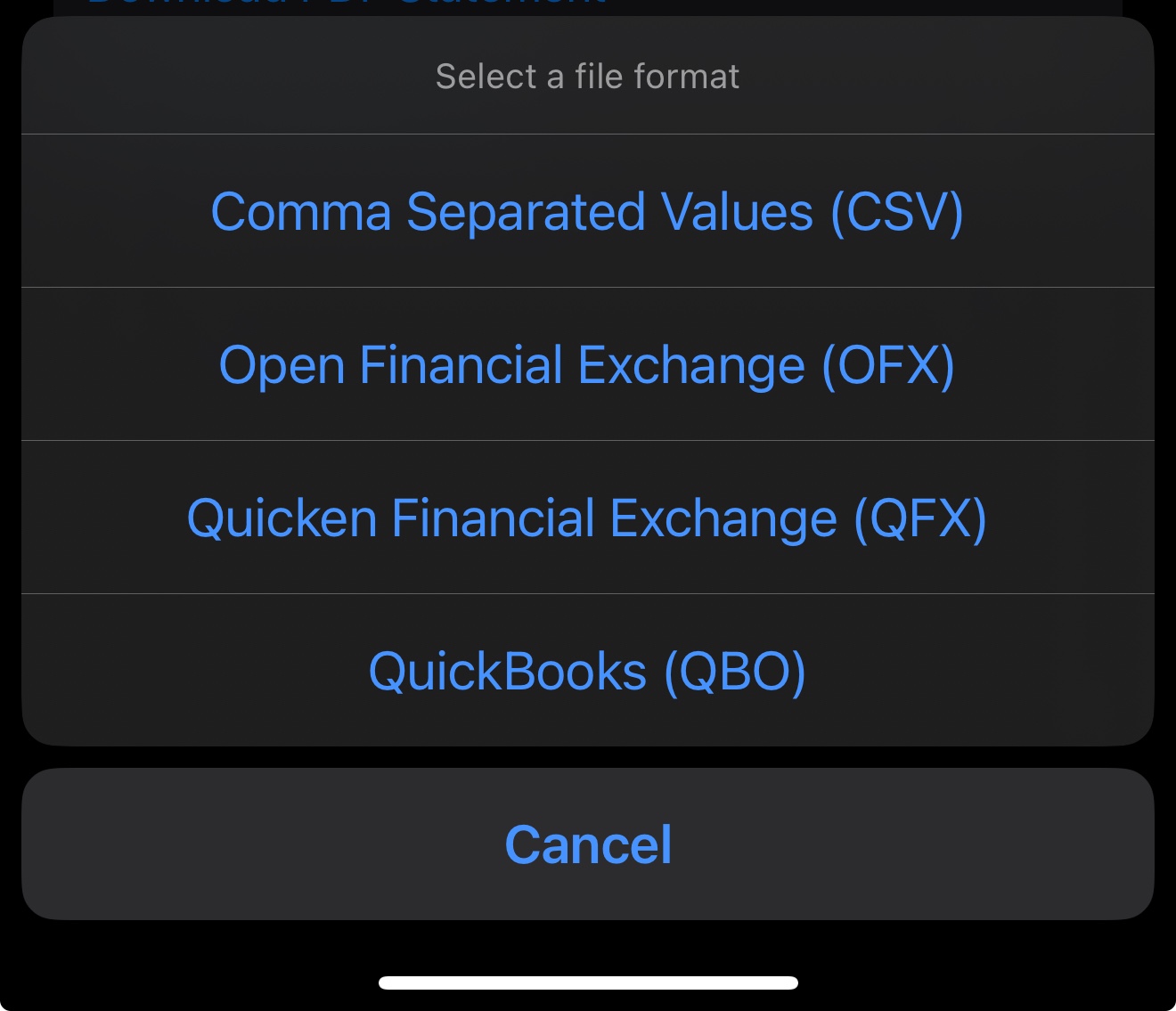This screenshot has height=1011, width=1176.
Task: Select Comma Separated Values (CSV) format
Action: point(587,212)
